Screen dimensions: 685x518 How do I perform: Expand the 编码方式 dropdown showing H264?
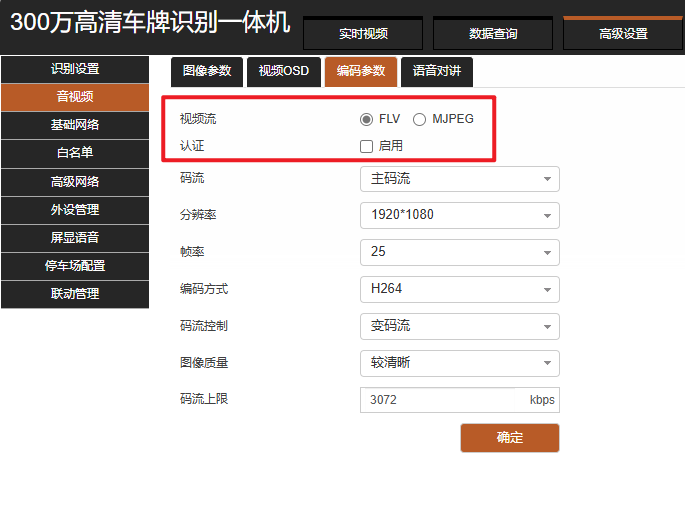(460, 289)
